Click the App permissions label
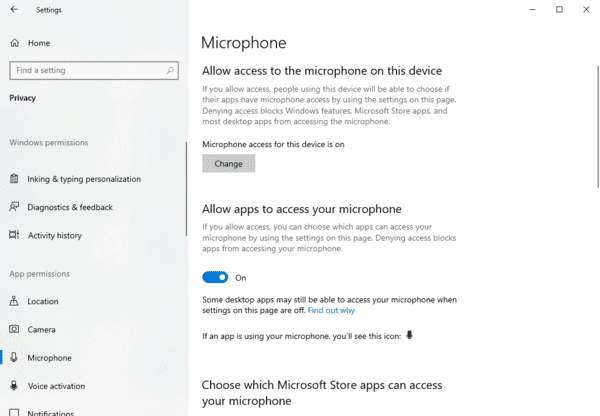Screen dimensions: 600x416 39,274
